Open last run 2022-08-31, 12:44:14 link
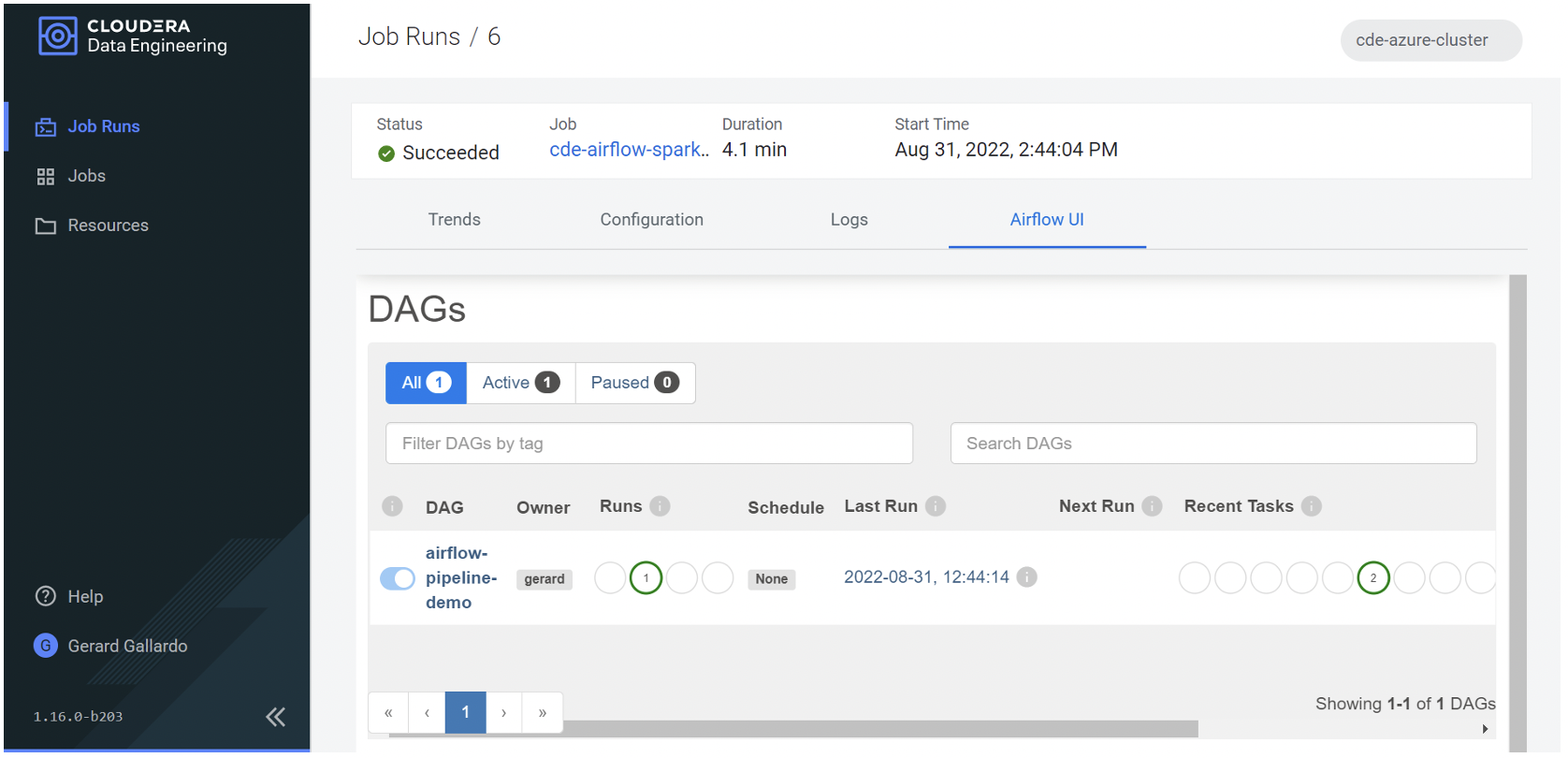Image resolution: width=1568 pixels, height=758 pixels. pos(926,577)
